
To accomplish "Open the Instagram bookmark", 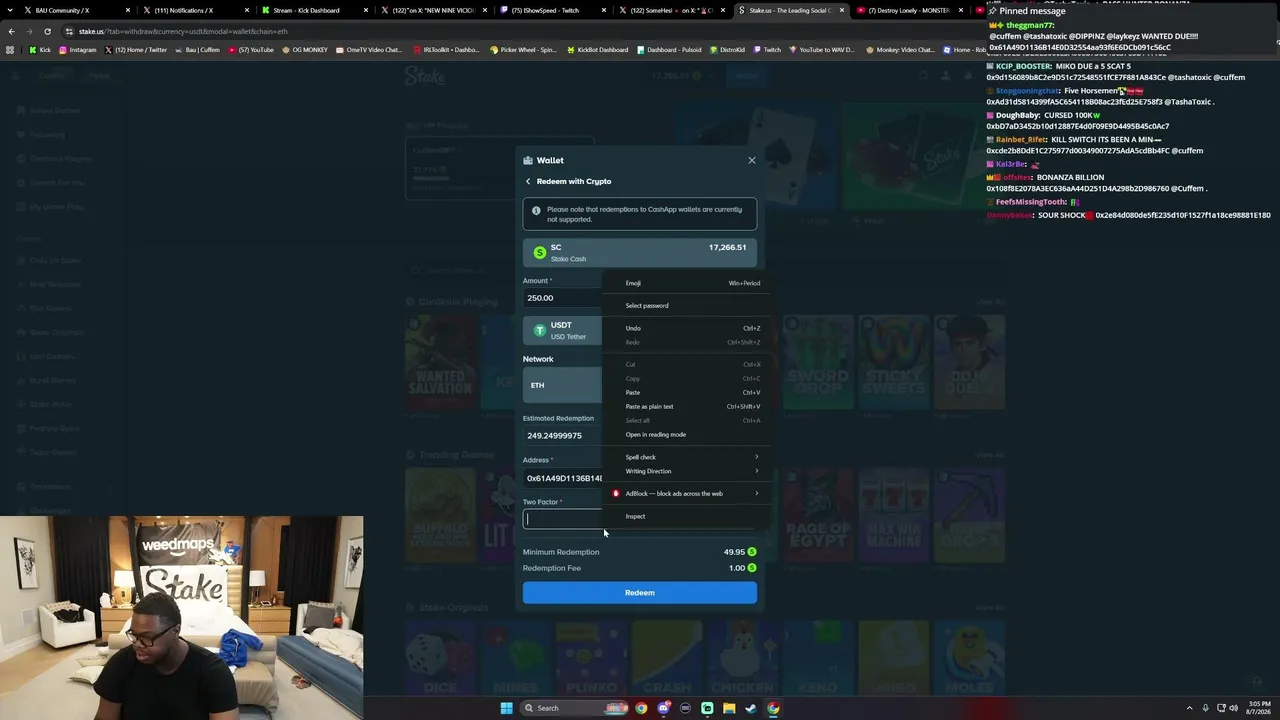I will click(77, 50).
